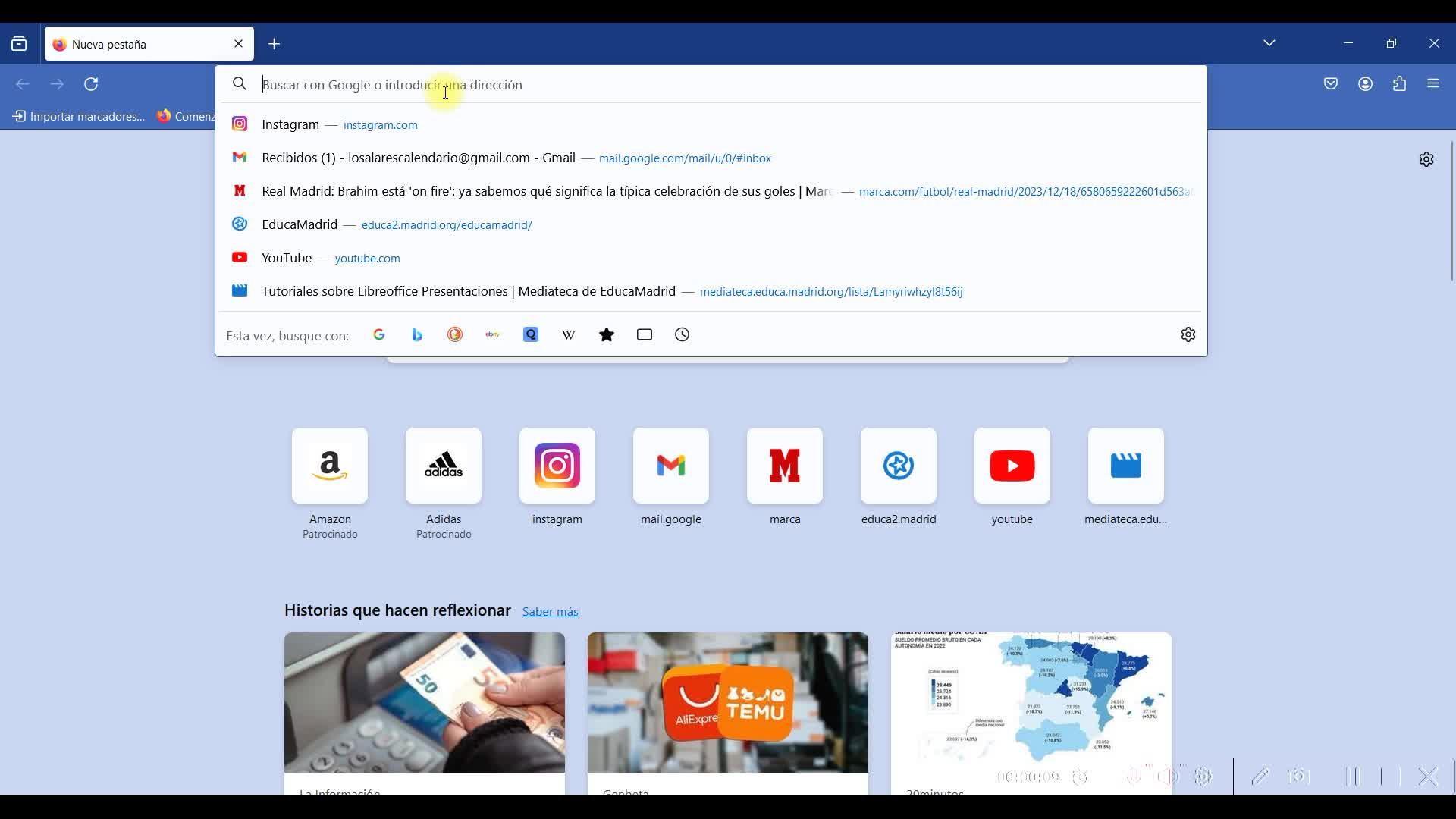
Task: Choose DuckDuckGo one-off search icon
Action: [455, 335]
